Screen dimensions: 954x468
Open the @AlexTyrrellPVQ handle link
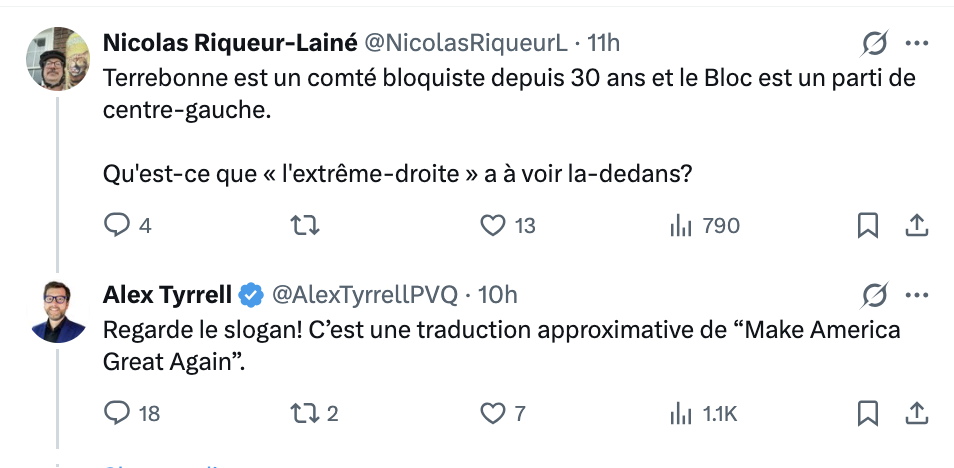point(364,295)
